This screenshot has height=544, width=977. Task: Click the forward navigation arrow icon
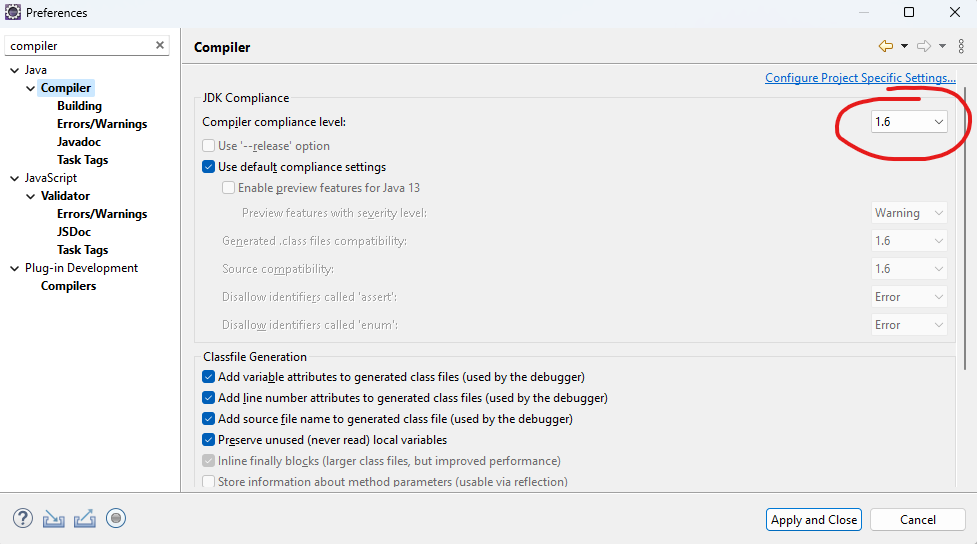point(924,46)
